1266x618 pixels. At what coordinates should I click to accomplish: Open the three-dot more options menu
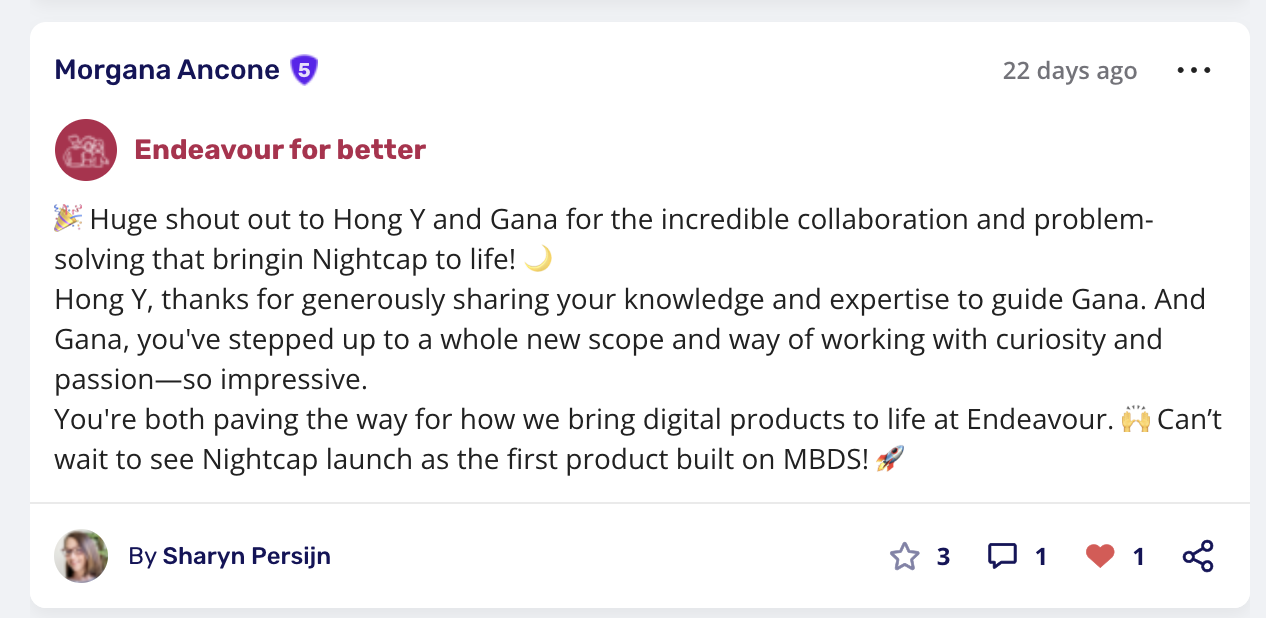[1194, 71]
